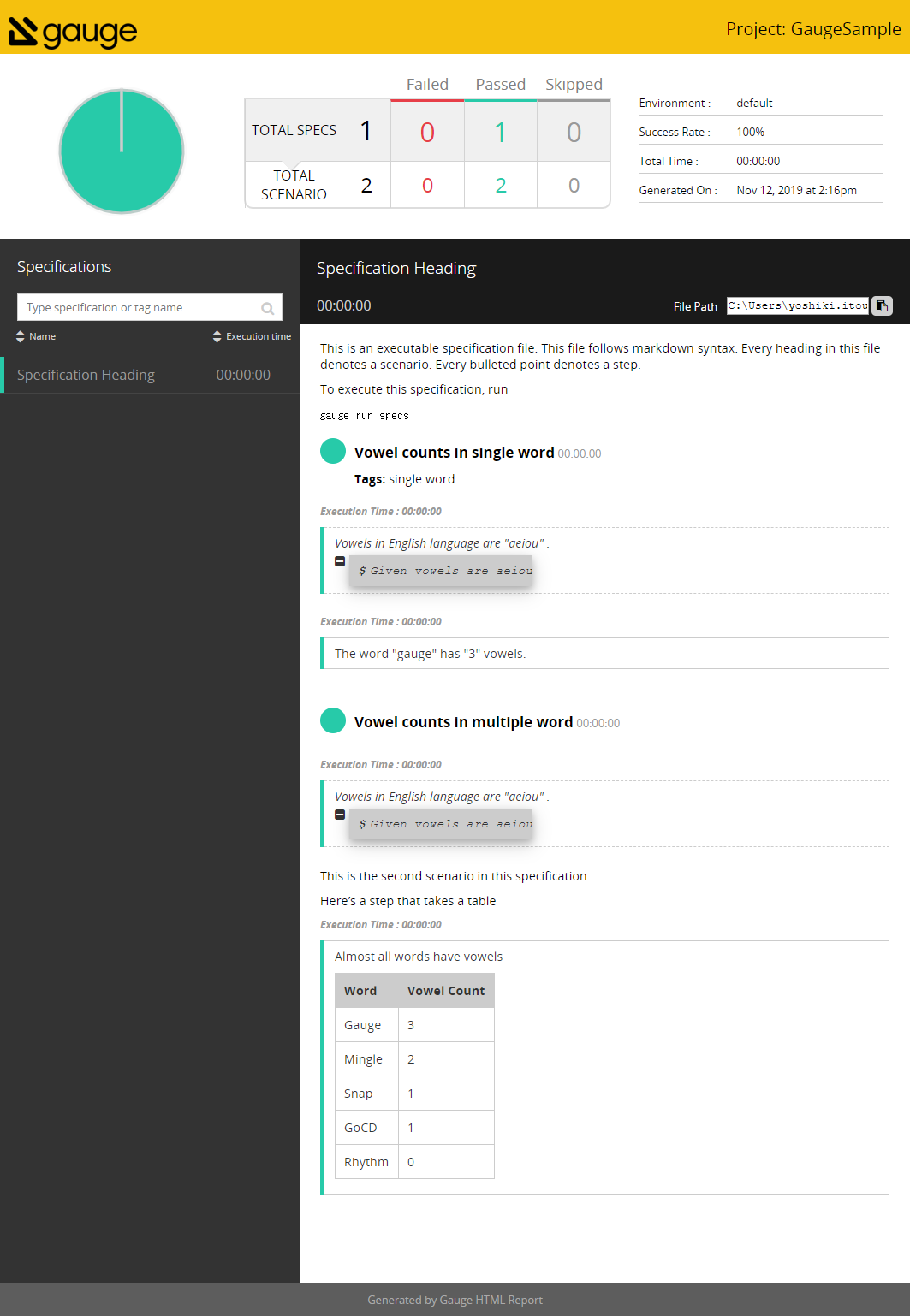The height and width of the screenshot is (1316, 910).
Task: Click the Word column header in table
Action: click(366, 991)
